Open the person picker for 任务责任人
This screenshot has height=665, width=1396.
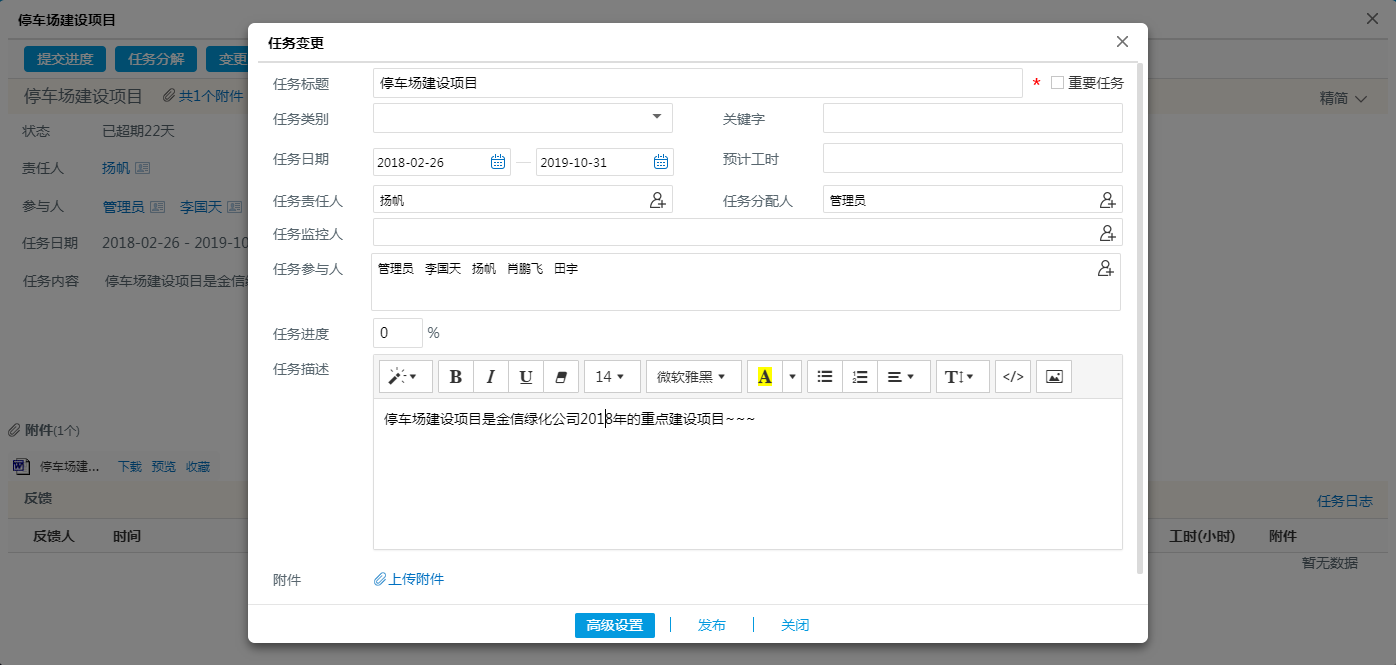[x=658, y=199]
